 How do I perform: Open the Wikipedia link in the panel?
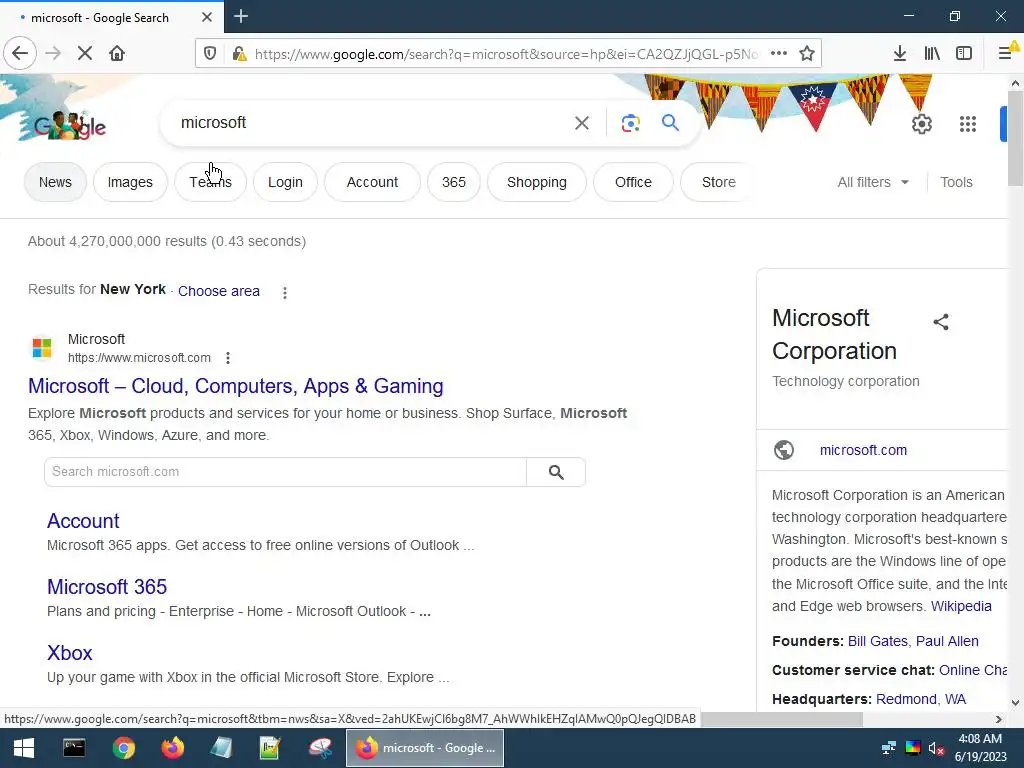click(961, 606)
